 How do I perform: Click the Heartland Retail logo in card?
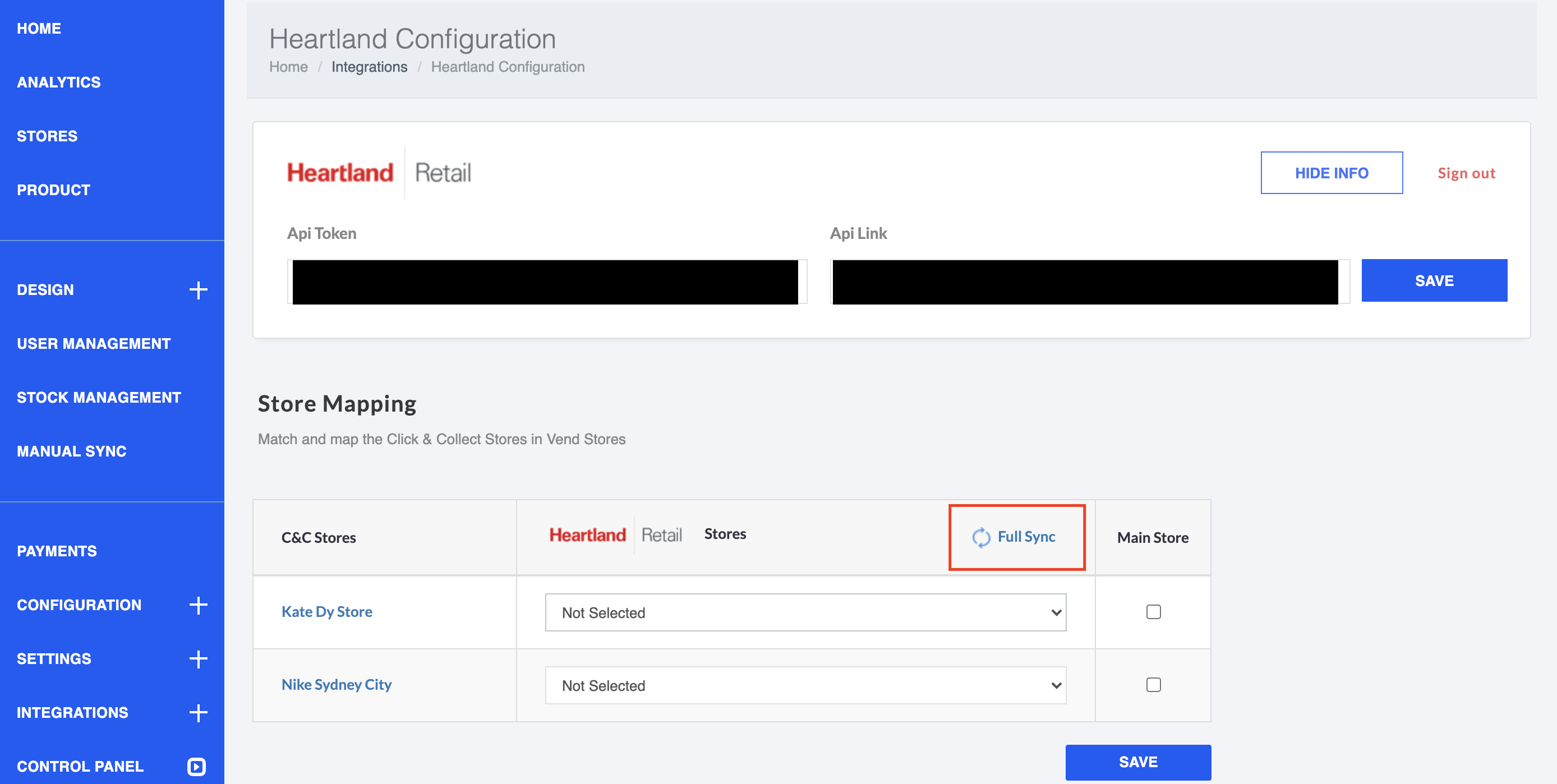click(x=379, y=173)
